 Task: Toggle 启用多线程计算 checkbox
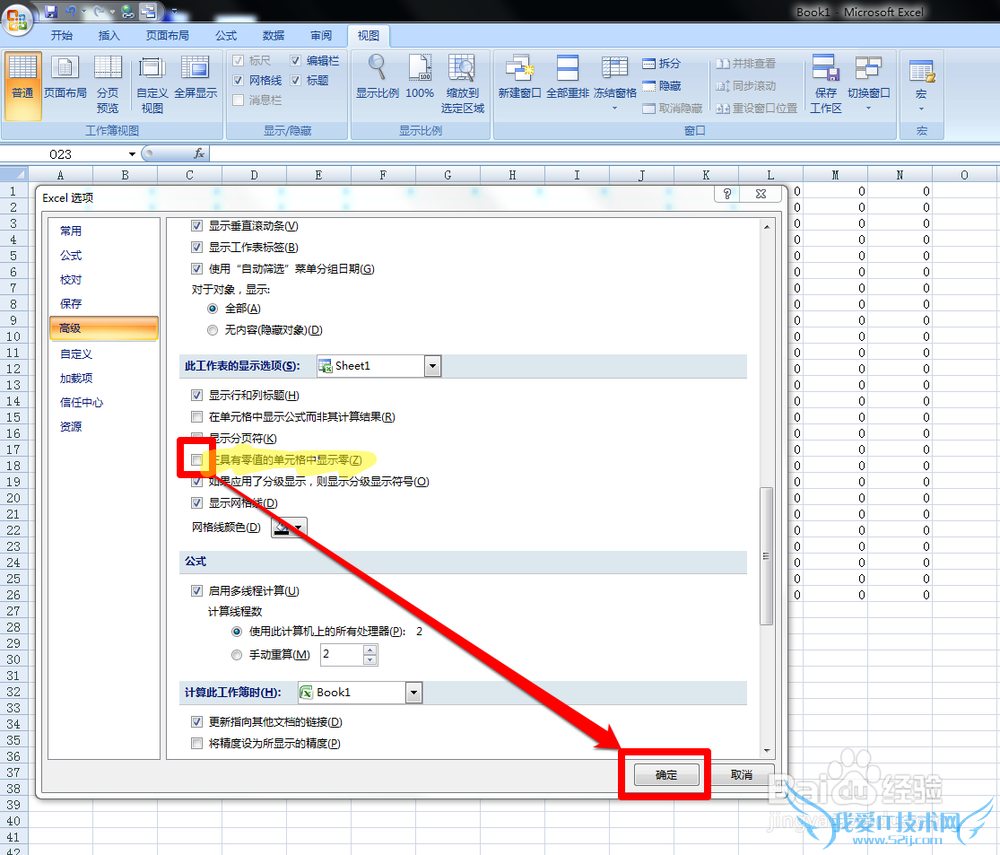[x=197, y=591]
